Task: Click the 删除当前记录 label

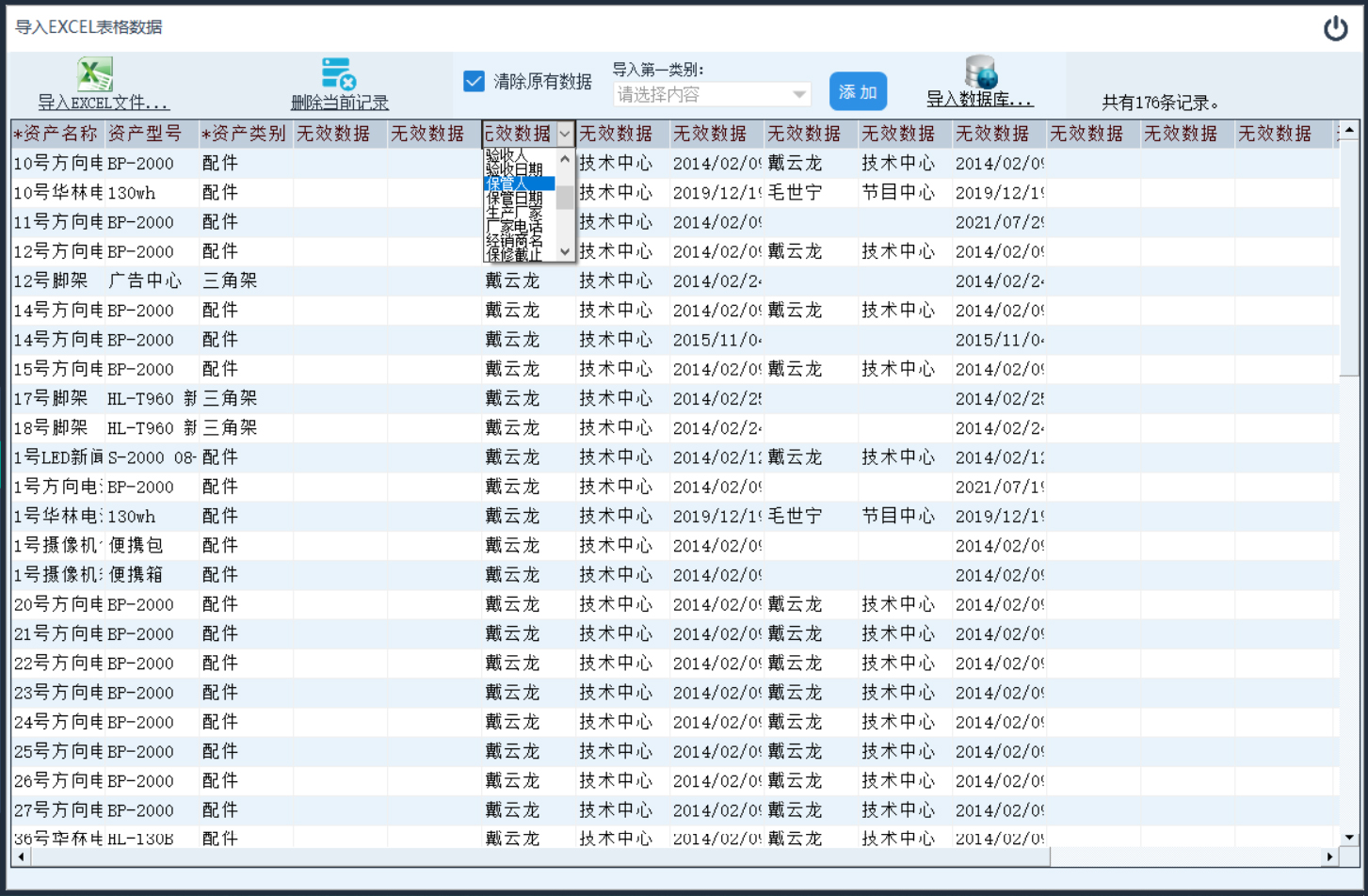Action: click(x=339, y=103)
